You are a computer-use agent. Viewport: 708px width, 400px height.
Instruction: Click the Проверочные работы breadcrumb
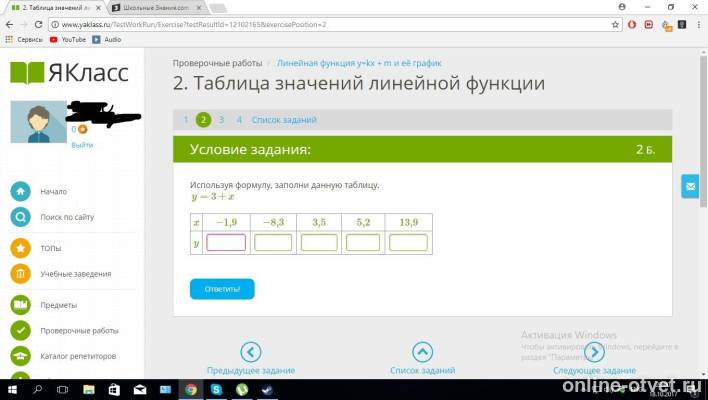pyautogui.click(x=217, y=63)
